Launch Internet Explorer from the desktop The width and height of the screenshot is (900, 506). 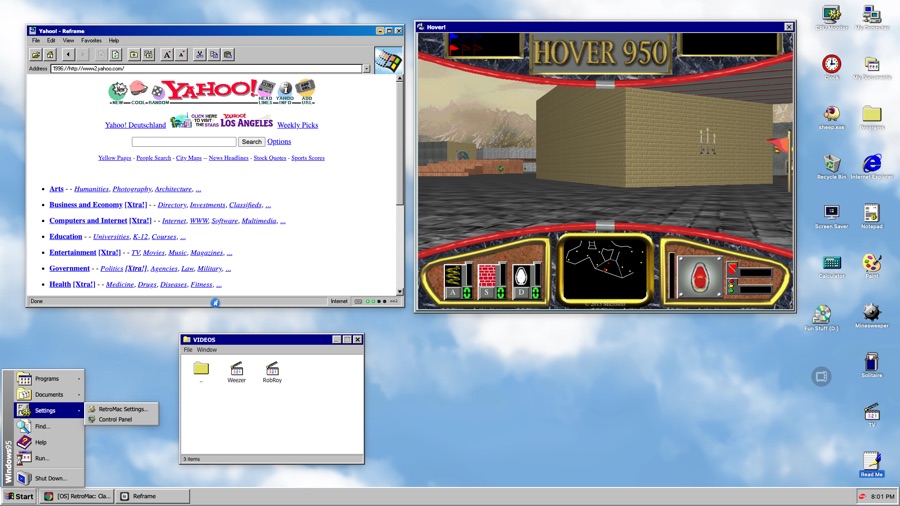(871, 166)
